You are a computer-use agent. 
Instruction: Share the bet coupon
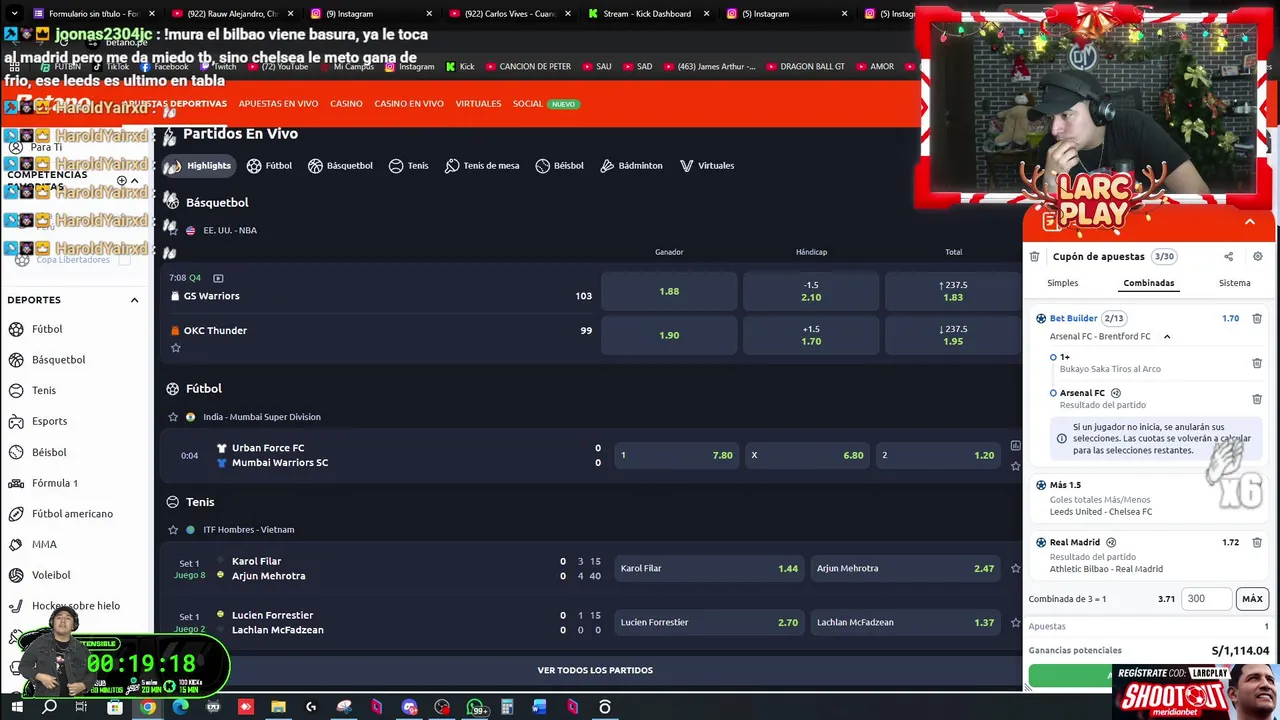pos(1229,257)
